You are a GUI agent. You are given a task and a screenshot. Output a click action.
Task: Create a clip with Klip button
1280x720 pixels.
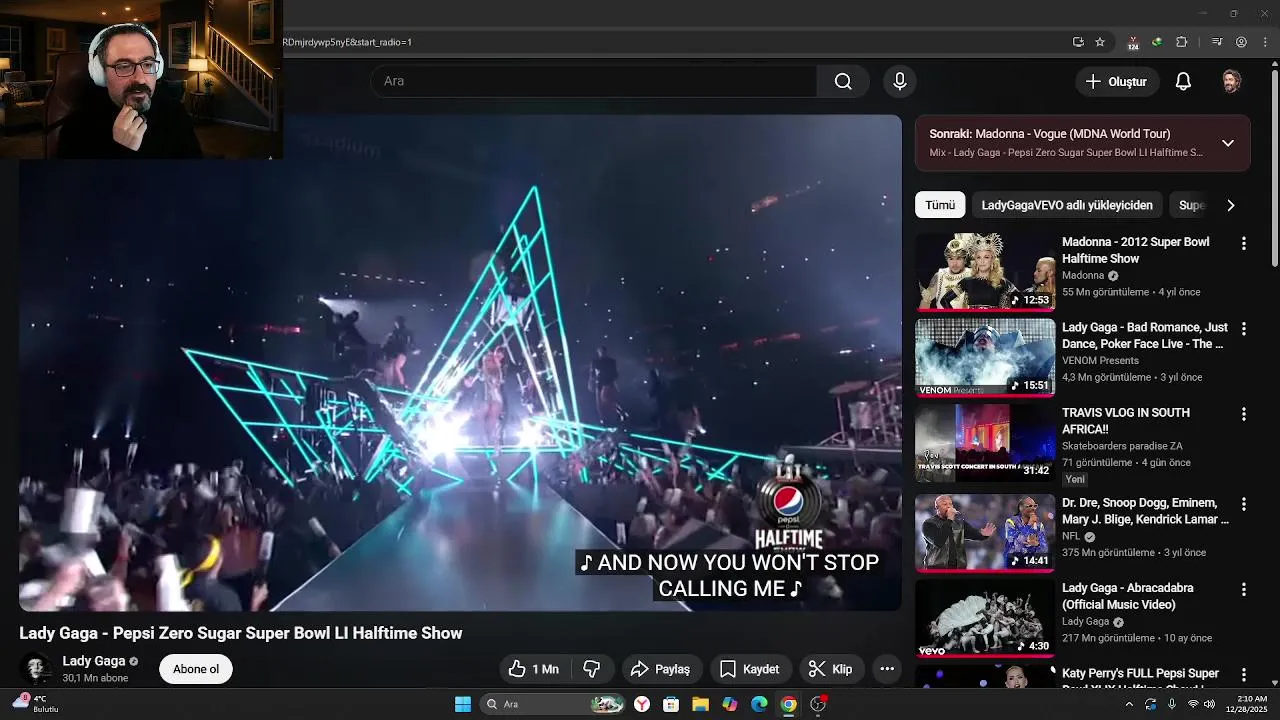click(x=831, y=669)
